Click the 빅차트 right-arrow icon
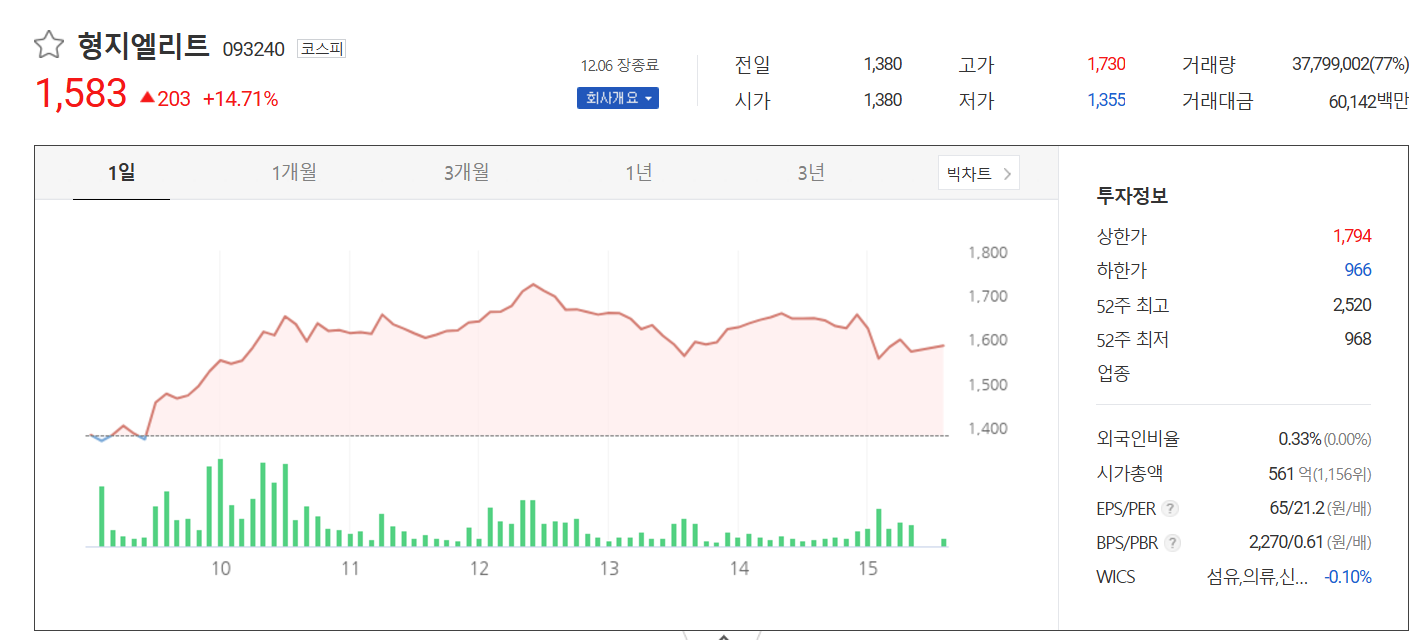The height and width of the screenshot is (640, 1414). pyautogui.click(x=1008, y=172)
